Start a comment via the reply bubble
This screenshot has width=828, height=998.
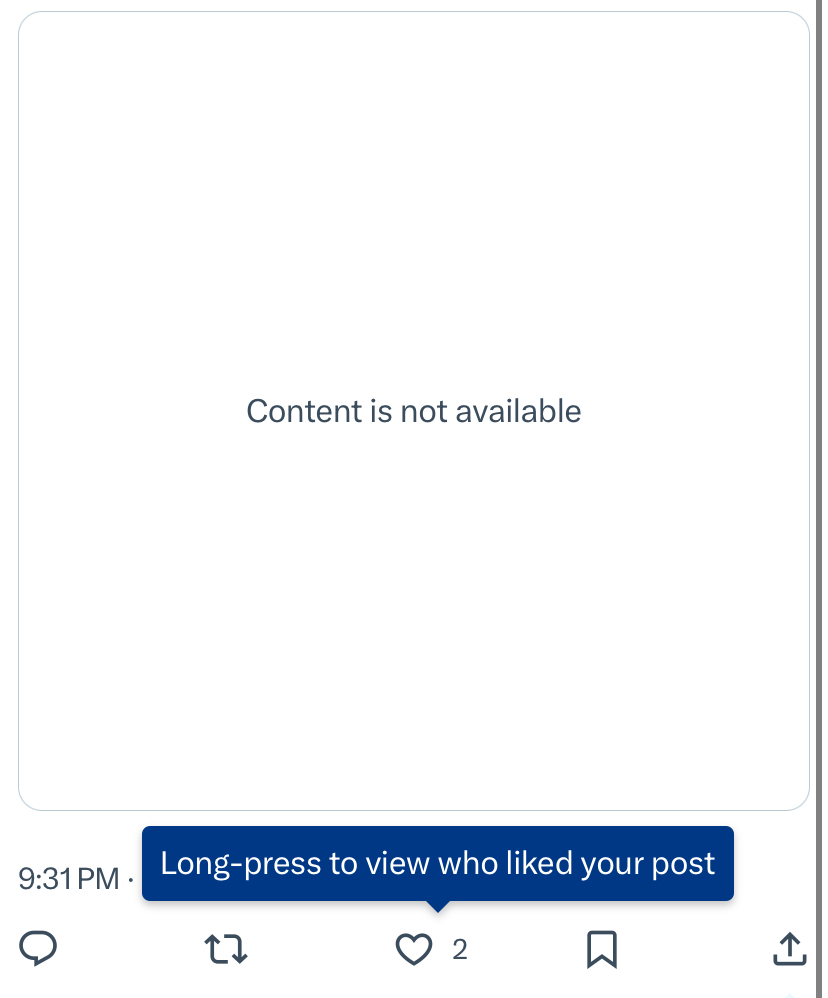(38, 948)
